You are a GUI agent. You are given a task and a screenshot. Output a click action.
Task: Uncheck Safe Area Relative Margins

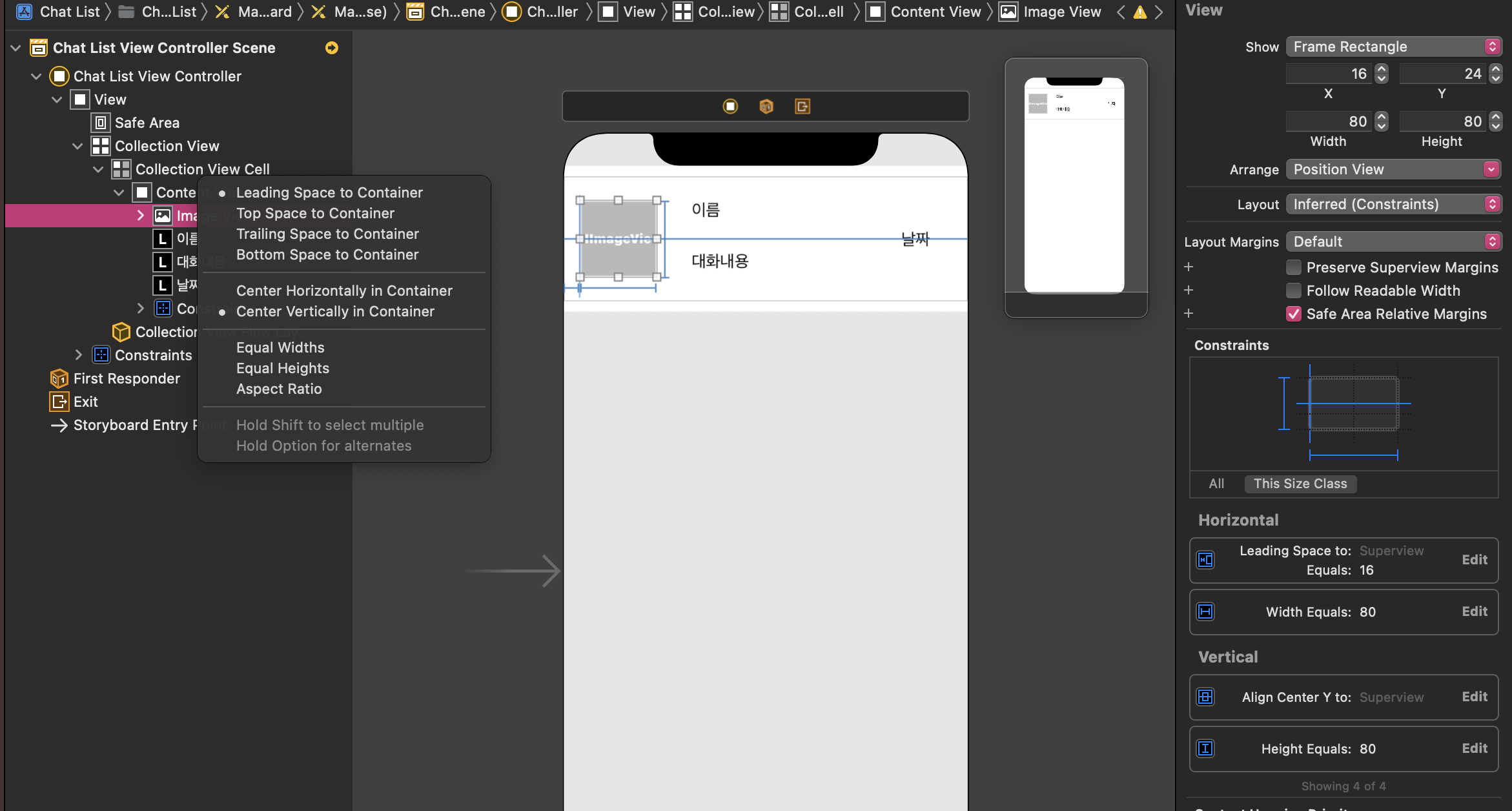pos(1293,314)
